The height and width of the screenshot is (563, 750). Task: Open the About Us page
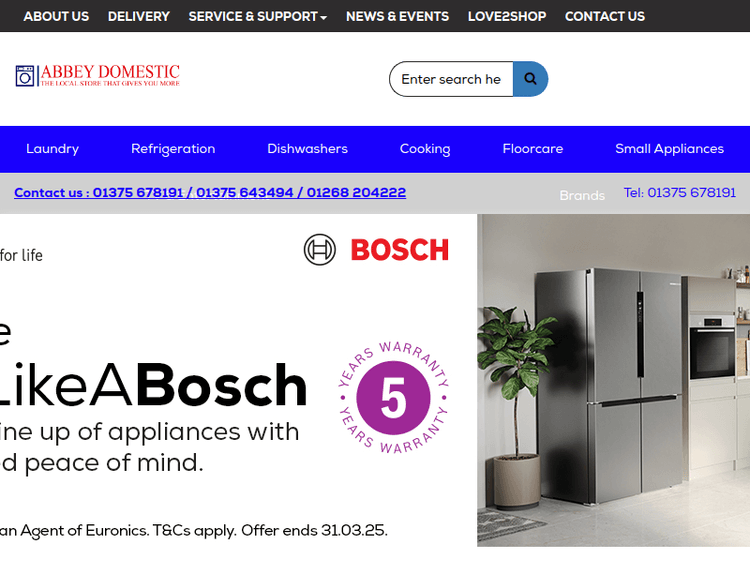[x=56, y=16]
